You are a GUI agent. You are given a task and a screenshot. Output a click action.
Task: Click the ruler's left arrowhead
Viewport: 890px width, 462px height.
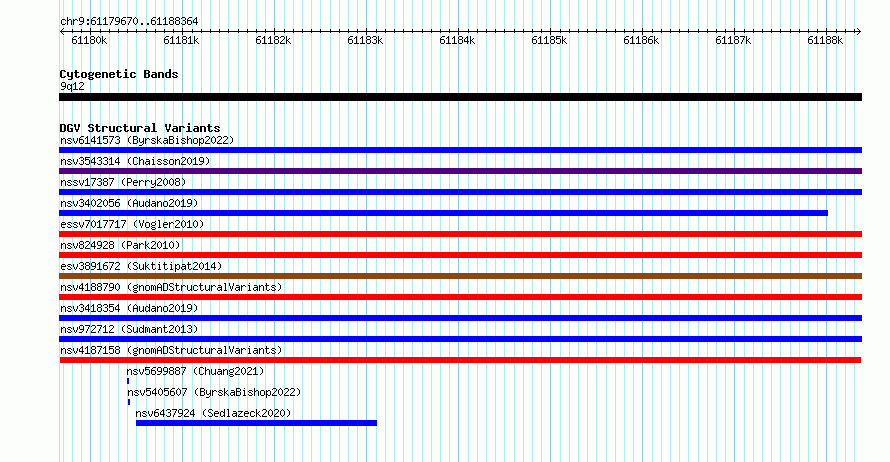[x=62, y=32]
